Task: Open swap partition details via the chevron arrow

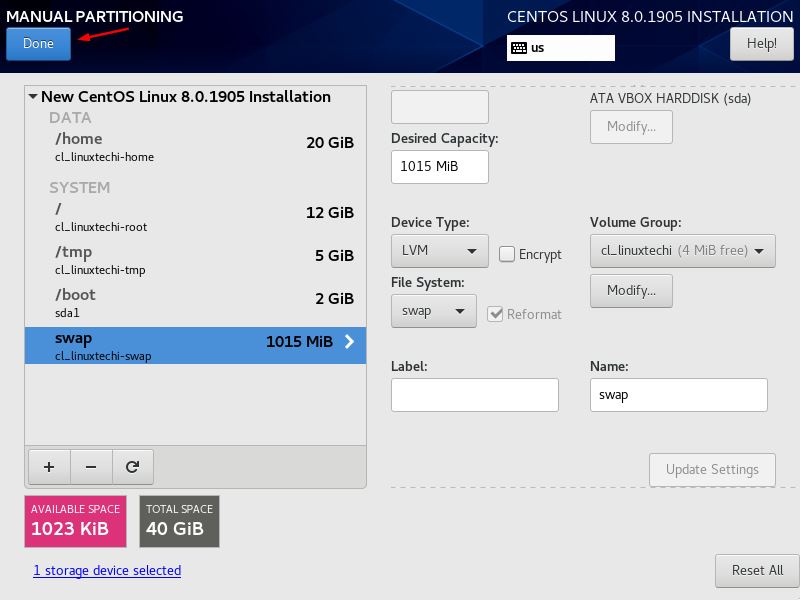Action: pyautogui.click(x=347, y=341)
